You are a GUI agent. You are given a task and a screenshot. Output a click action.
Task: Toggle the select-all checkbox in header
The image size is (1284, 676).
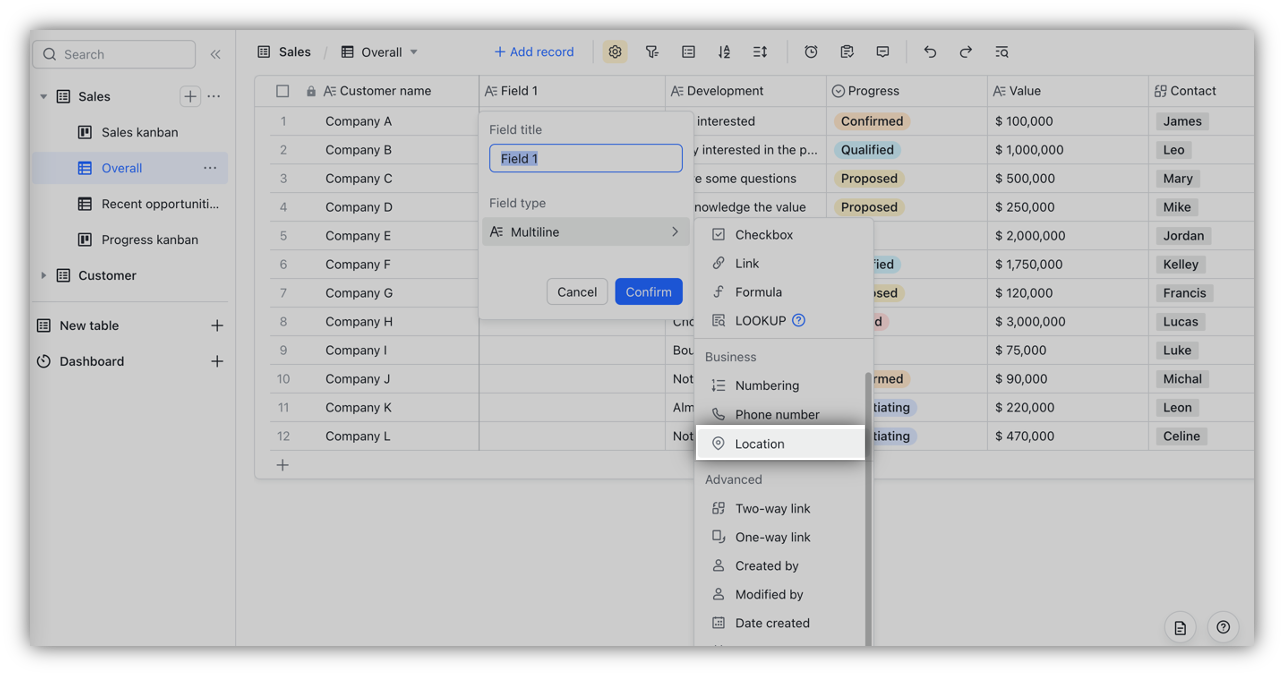click(283, 91)
